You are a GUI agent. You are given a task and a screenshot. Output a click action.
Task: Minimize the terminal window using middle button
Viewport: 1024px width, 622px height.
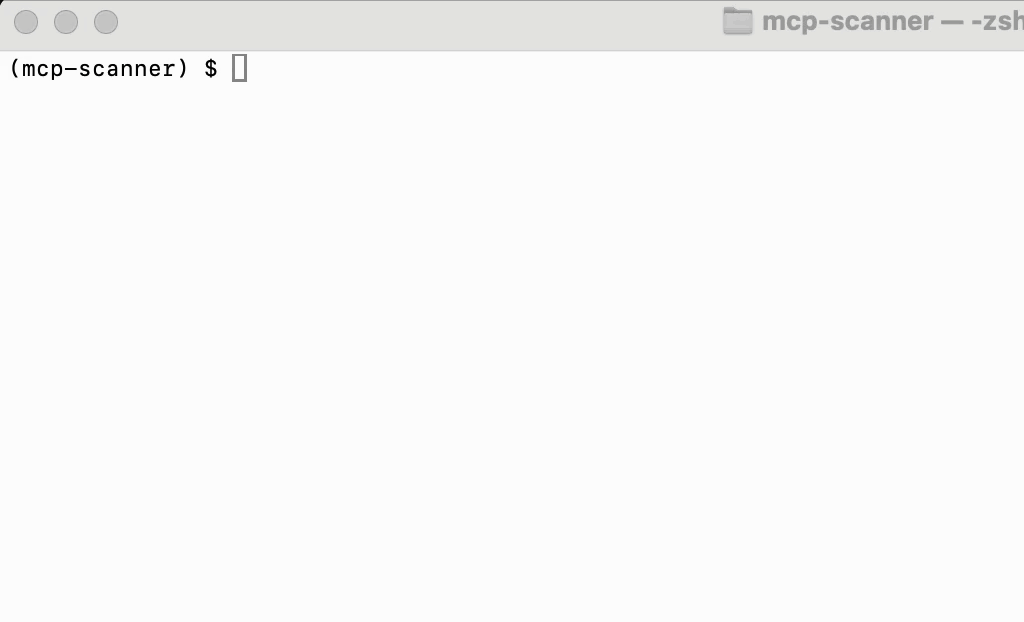tap(66, 22)
